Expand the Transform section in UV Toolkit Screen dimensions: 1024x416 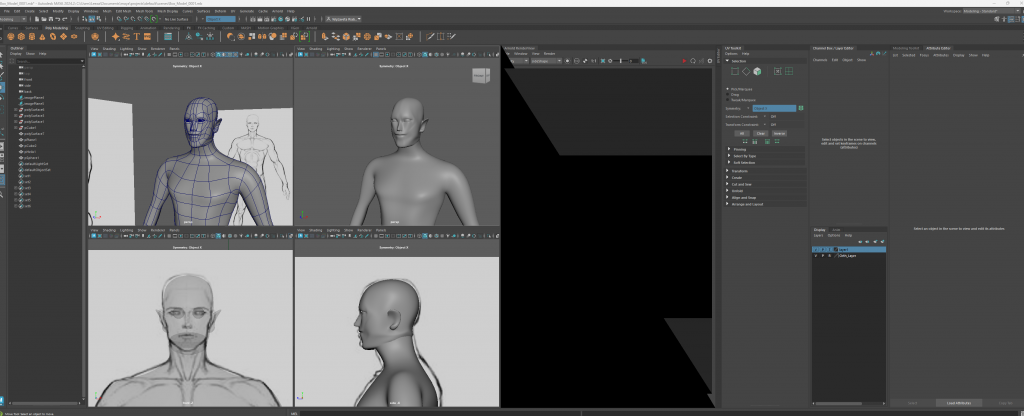click(x=741, y=170)
